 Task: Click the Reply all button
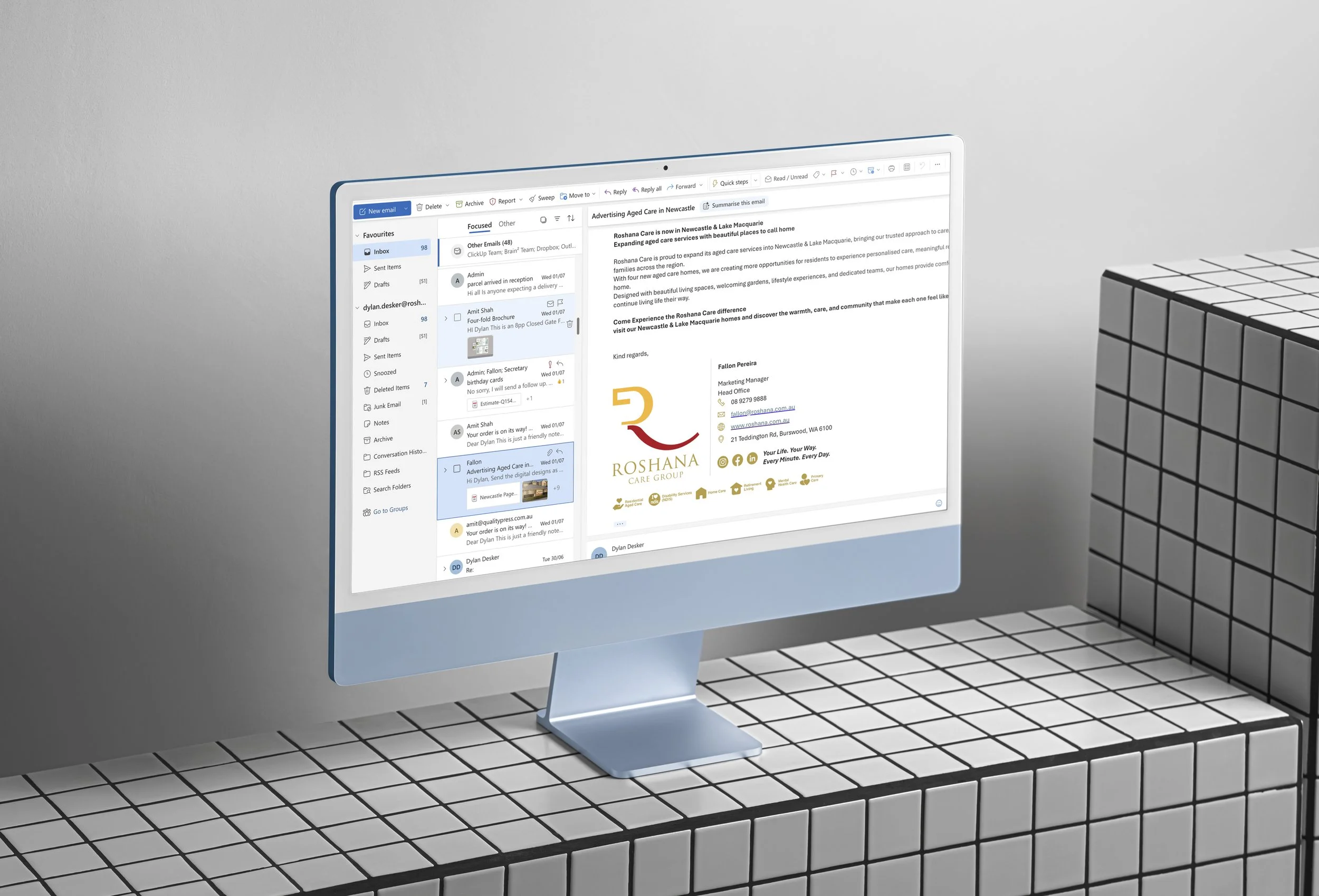(x=647, y=189)
